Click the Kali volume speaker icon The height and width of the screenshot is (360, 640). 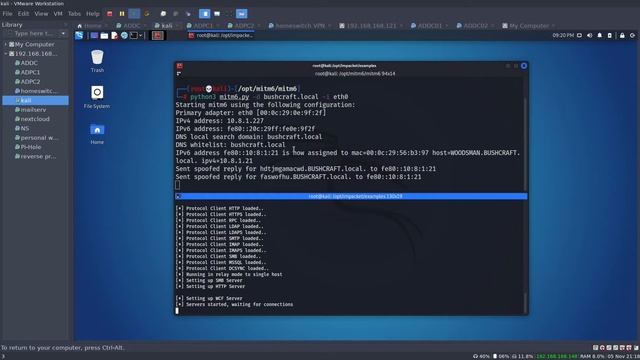[589, 36]
